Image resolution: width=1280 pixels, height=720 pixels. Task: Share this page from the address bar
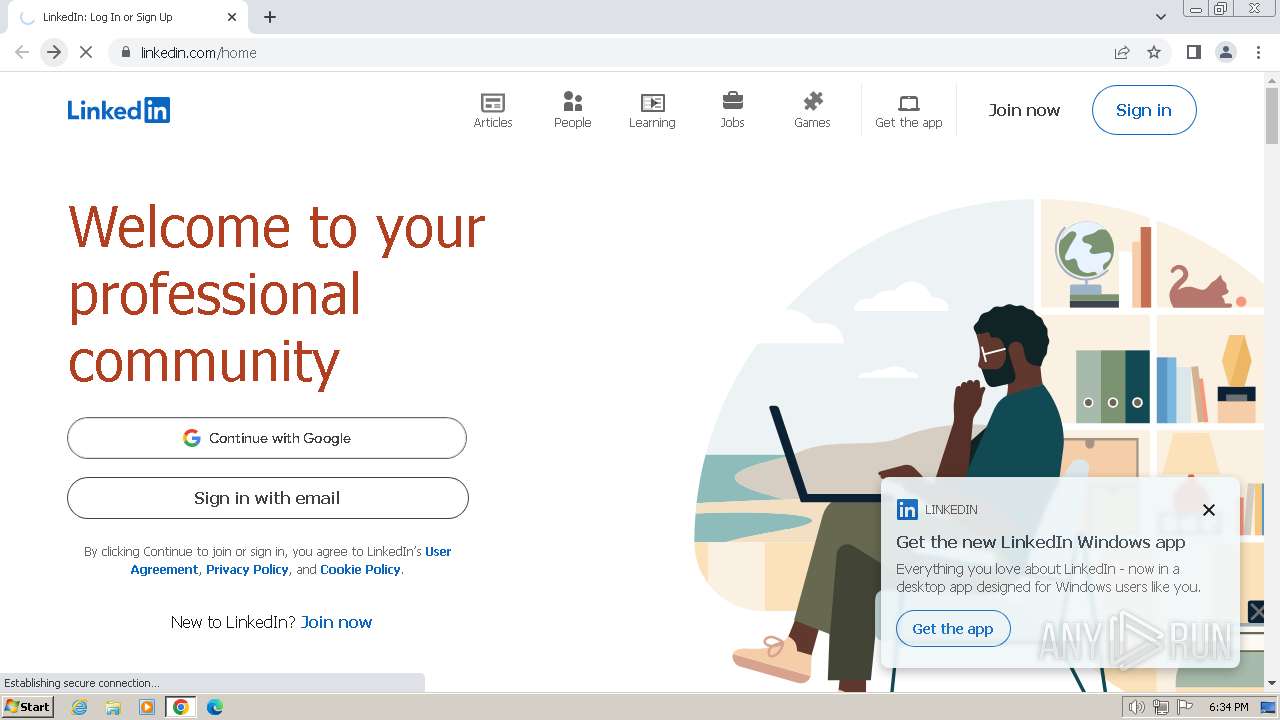click(1122, 52)
